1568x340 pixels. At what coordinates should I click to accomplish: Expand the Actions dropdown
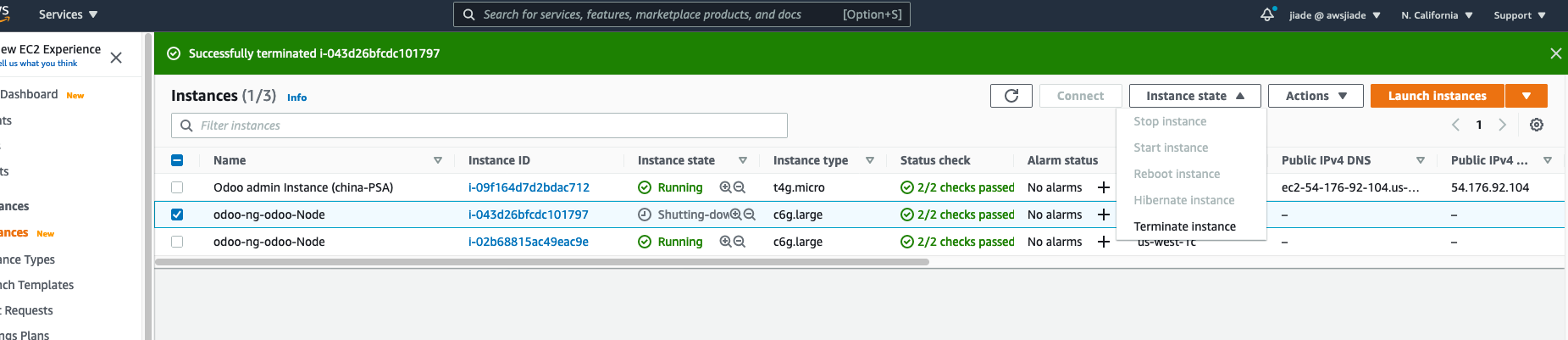coord(1315,96)
